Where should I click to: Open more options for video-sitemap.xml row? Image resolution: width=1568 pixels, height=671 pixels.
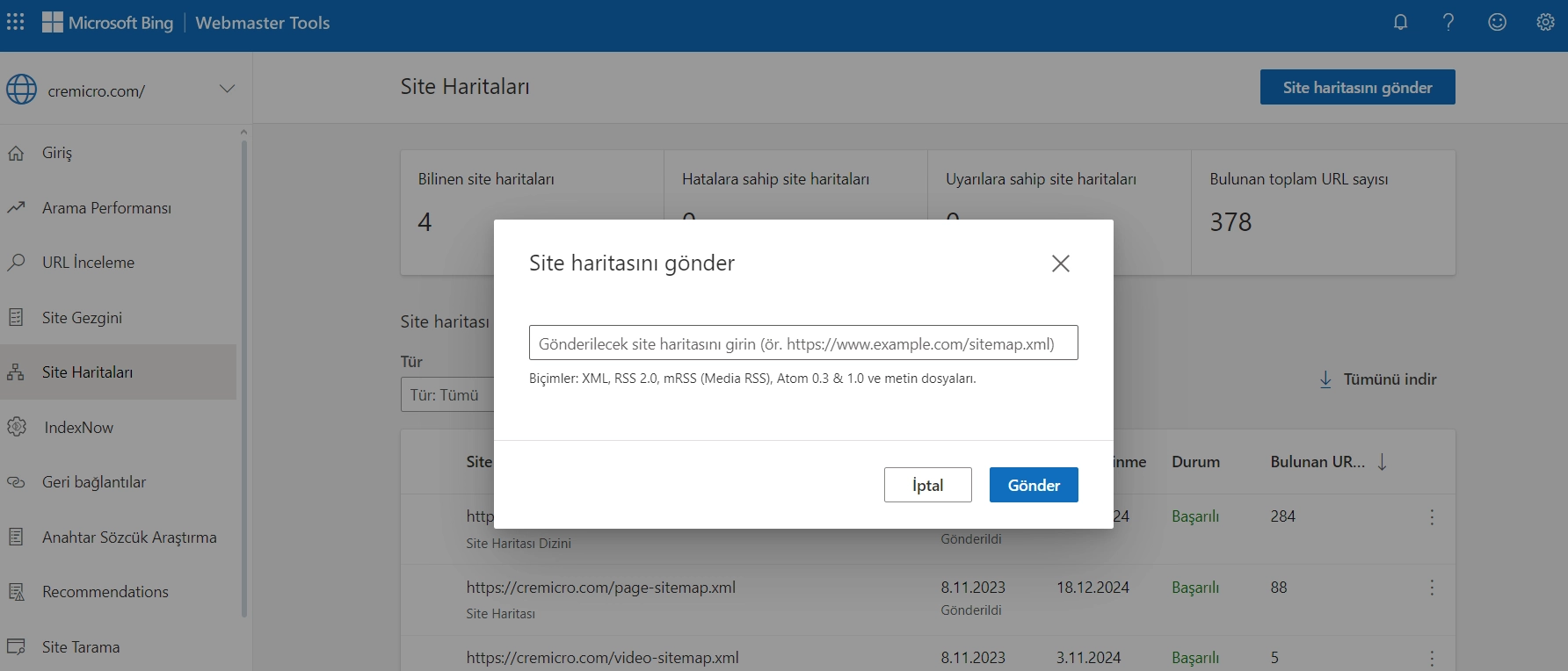click(x=1432, y=658)
